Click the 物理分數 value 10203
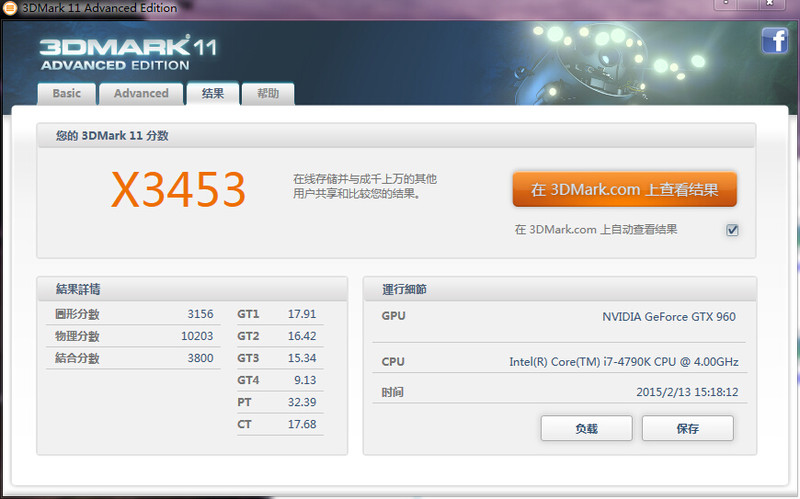800x499 pixels. point(197,336)
